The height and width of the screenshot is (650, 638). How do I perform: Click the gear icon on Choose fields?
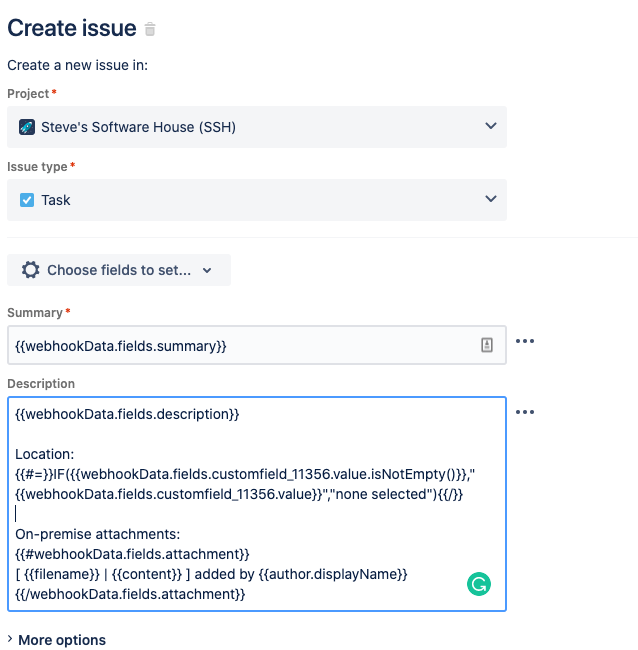[x=31, y=270]
